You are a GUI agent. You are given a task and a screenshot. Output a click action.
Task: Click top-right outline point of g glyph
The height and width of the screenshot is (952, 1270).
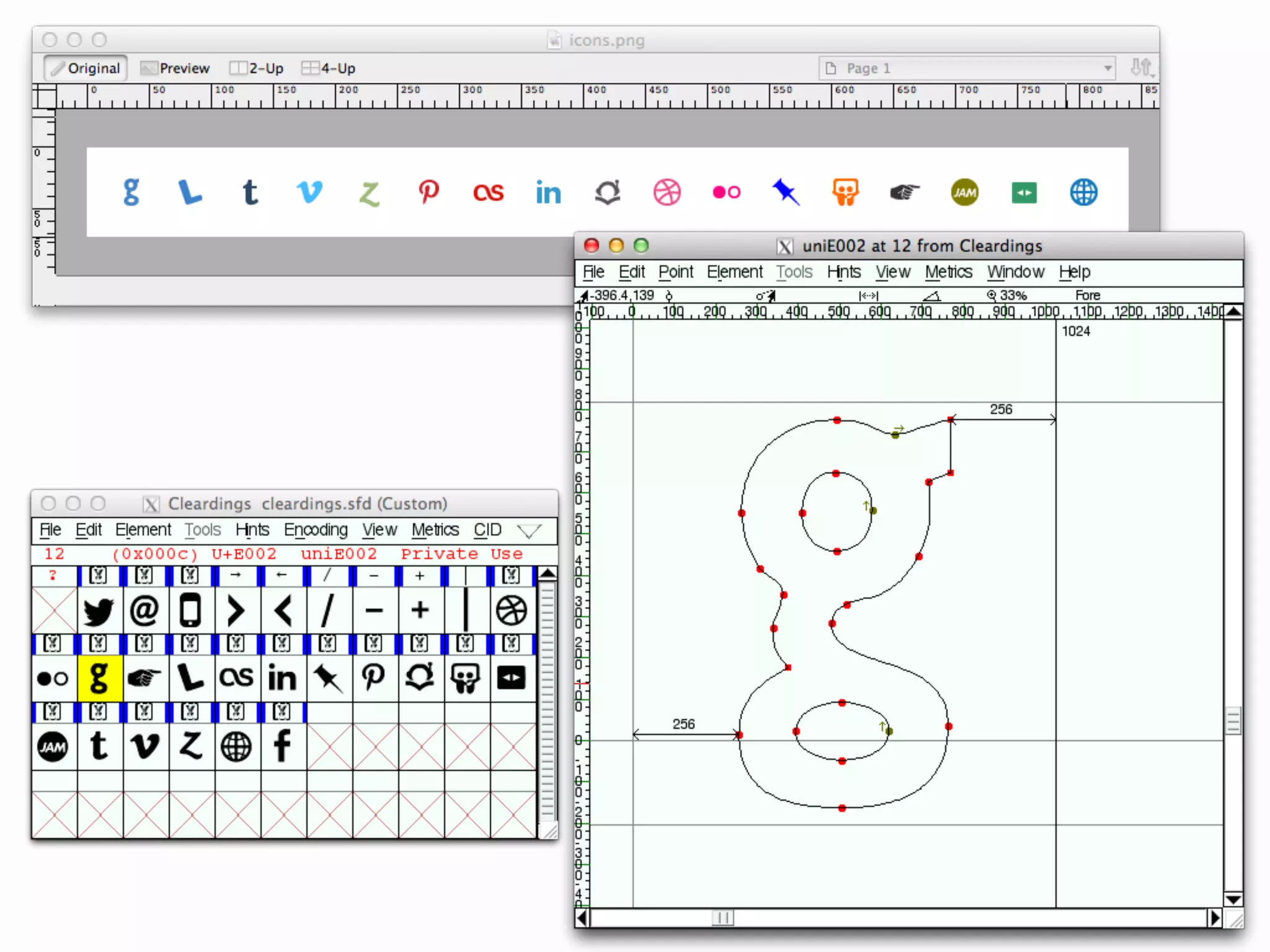click(x=950, y=420)
